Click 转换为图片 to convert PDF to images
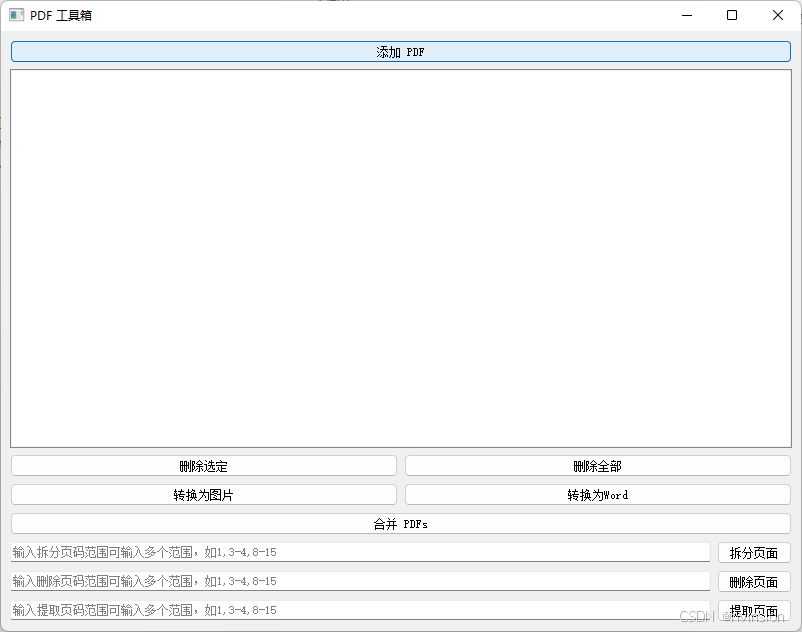 pos(203,494)
